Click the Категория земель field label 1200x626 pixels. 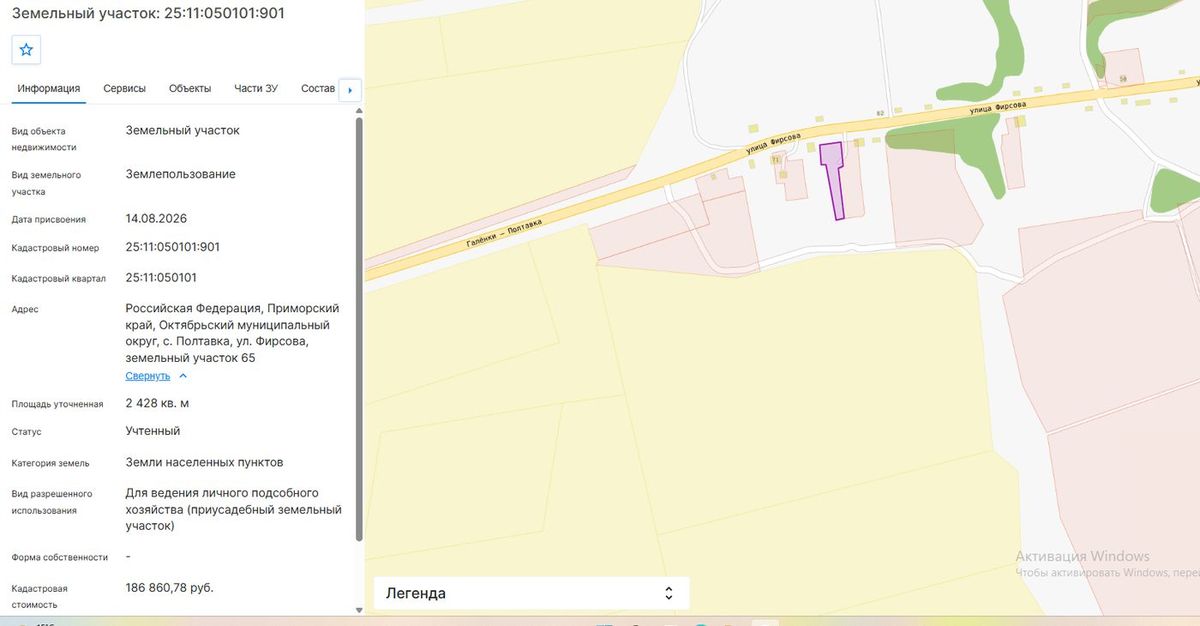50,463
